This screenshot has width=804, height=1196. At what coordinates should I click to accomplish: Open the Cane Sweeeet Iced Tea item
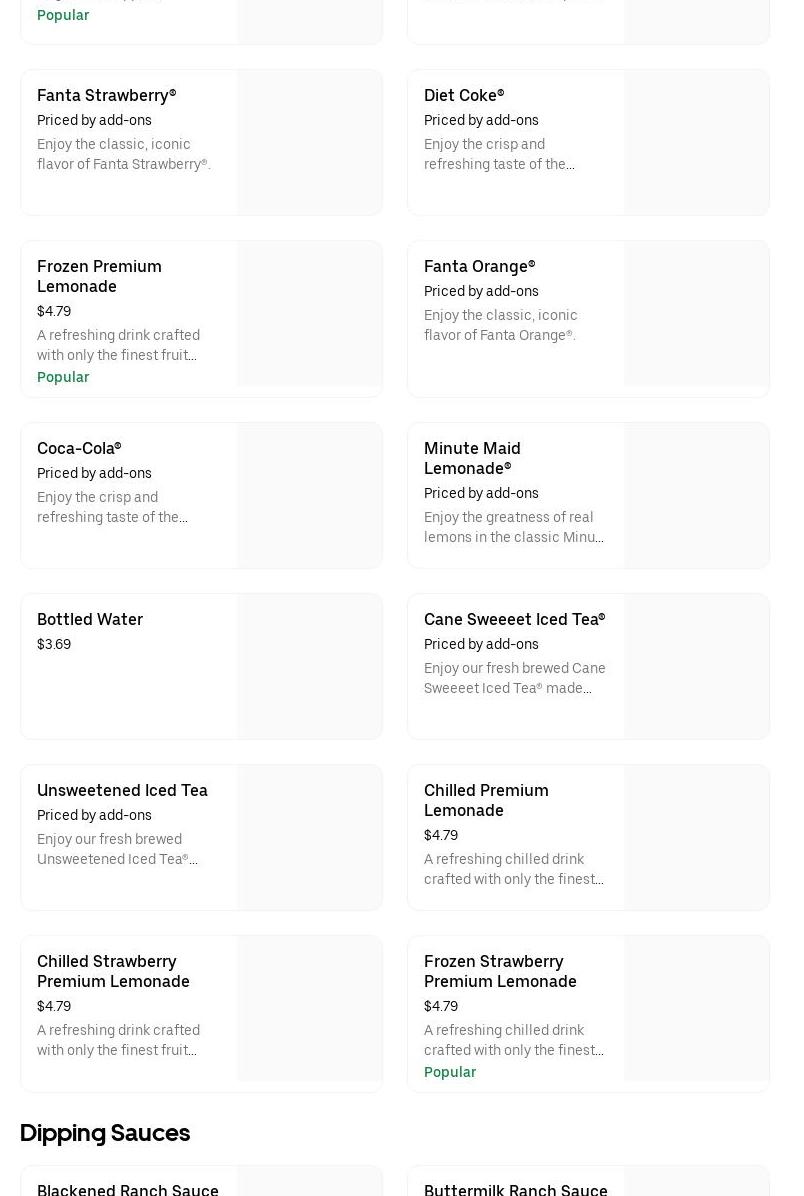tap(514, 620)
